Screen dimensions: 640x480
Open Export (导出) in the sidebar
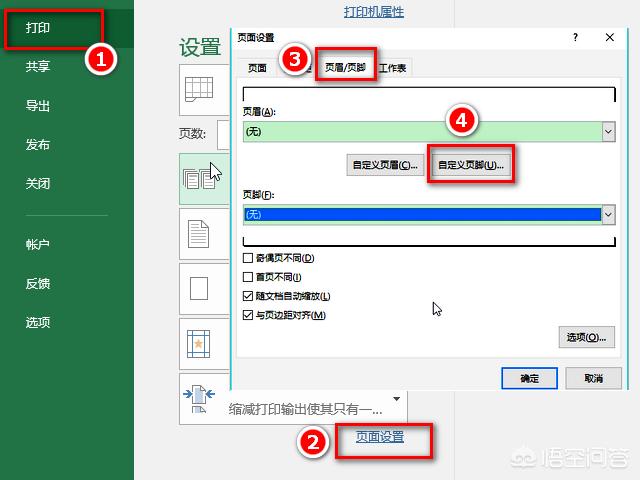(38, 106)
